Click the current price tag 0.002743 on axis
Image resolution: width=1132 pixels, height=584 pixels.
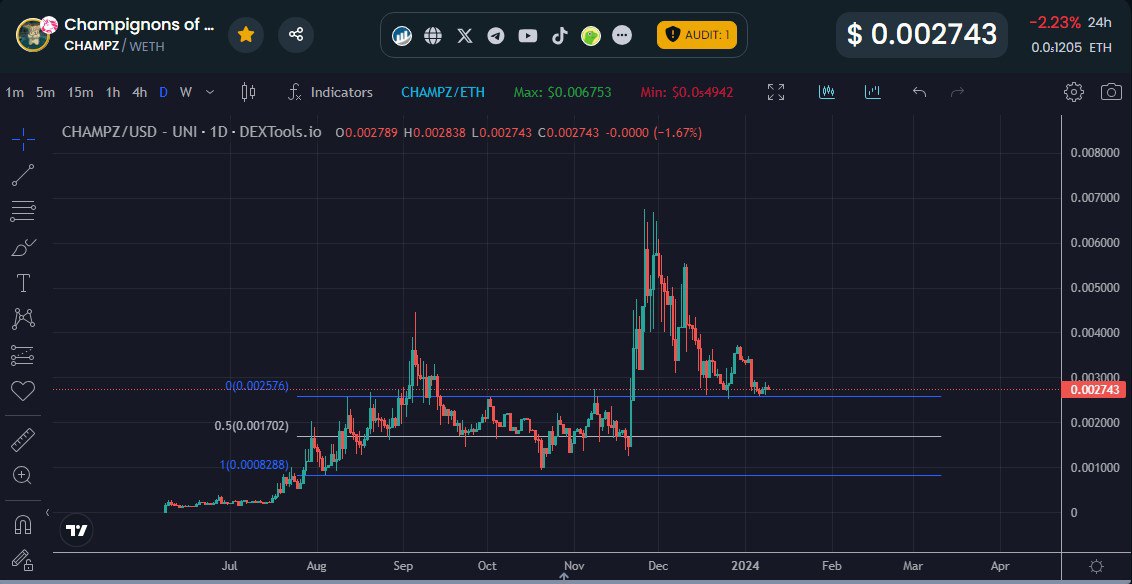(x=1094, y=390)
